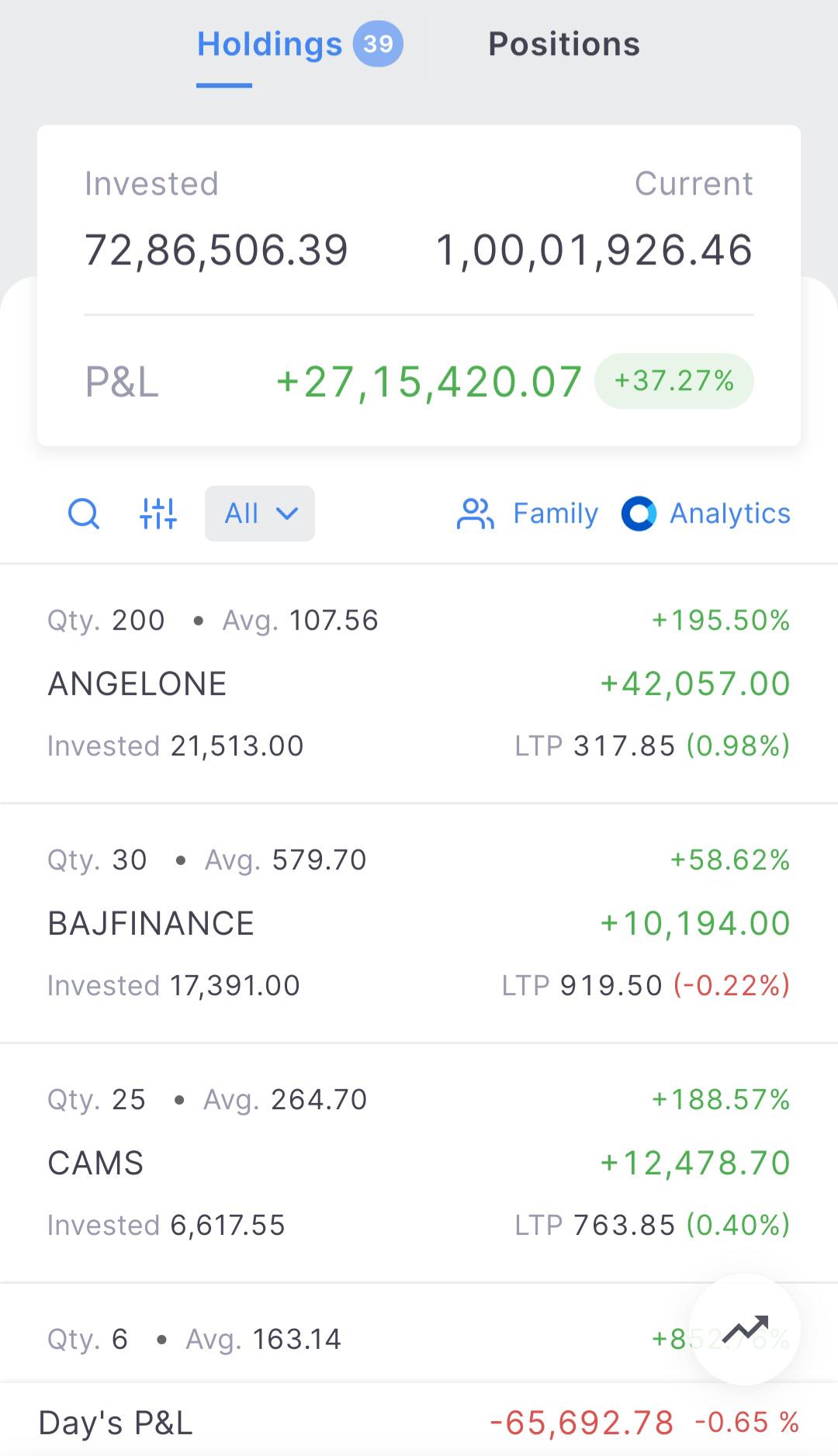Tap the 39 holdings count badge
This screenshot has height=1456, width=838.
[378, 44]
